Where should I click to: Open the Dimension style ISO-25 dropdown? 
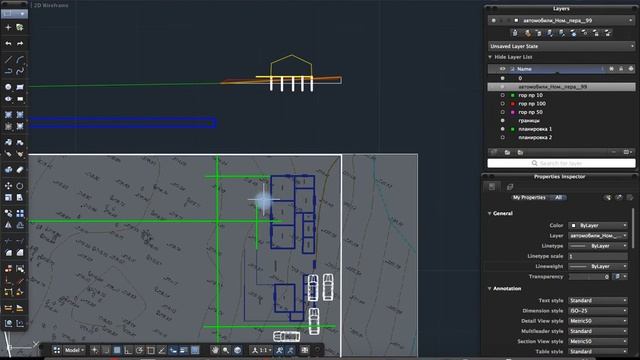598,311
